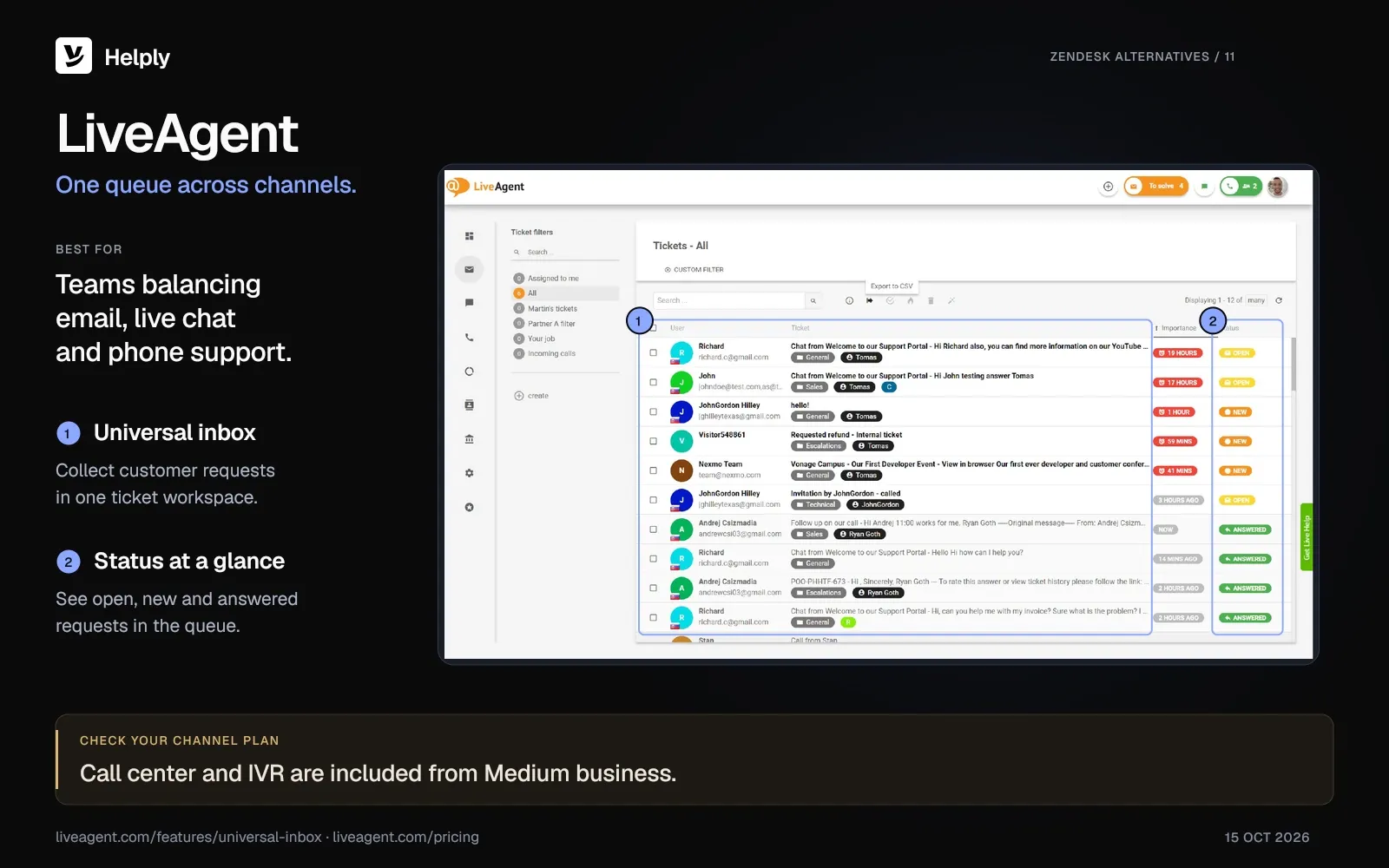
Task: Select the 'All' ticket filter
Action: (x=565, y=293)
